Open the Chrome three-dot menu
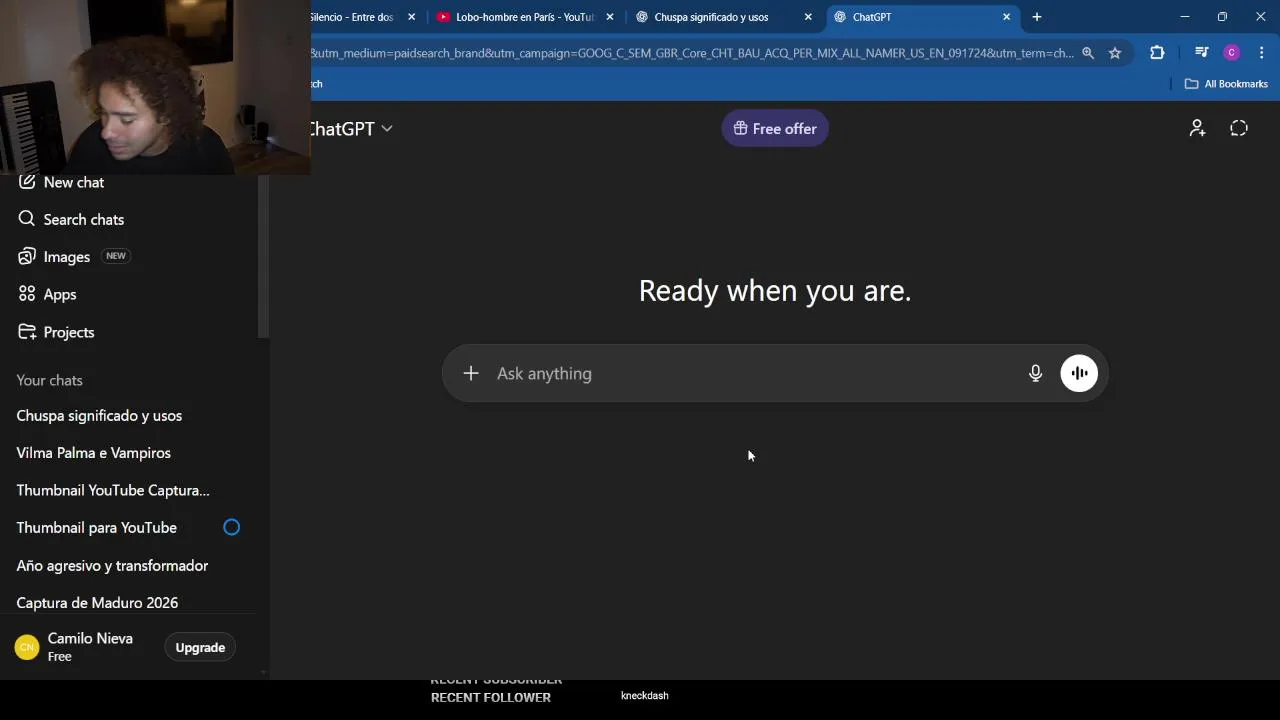 [1262, 53]
